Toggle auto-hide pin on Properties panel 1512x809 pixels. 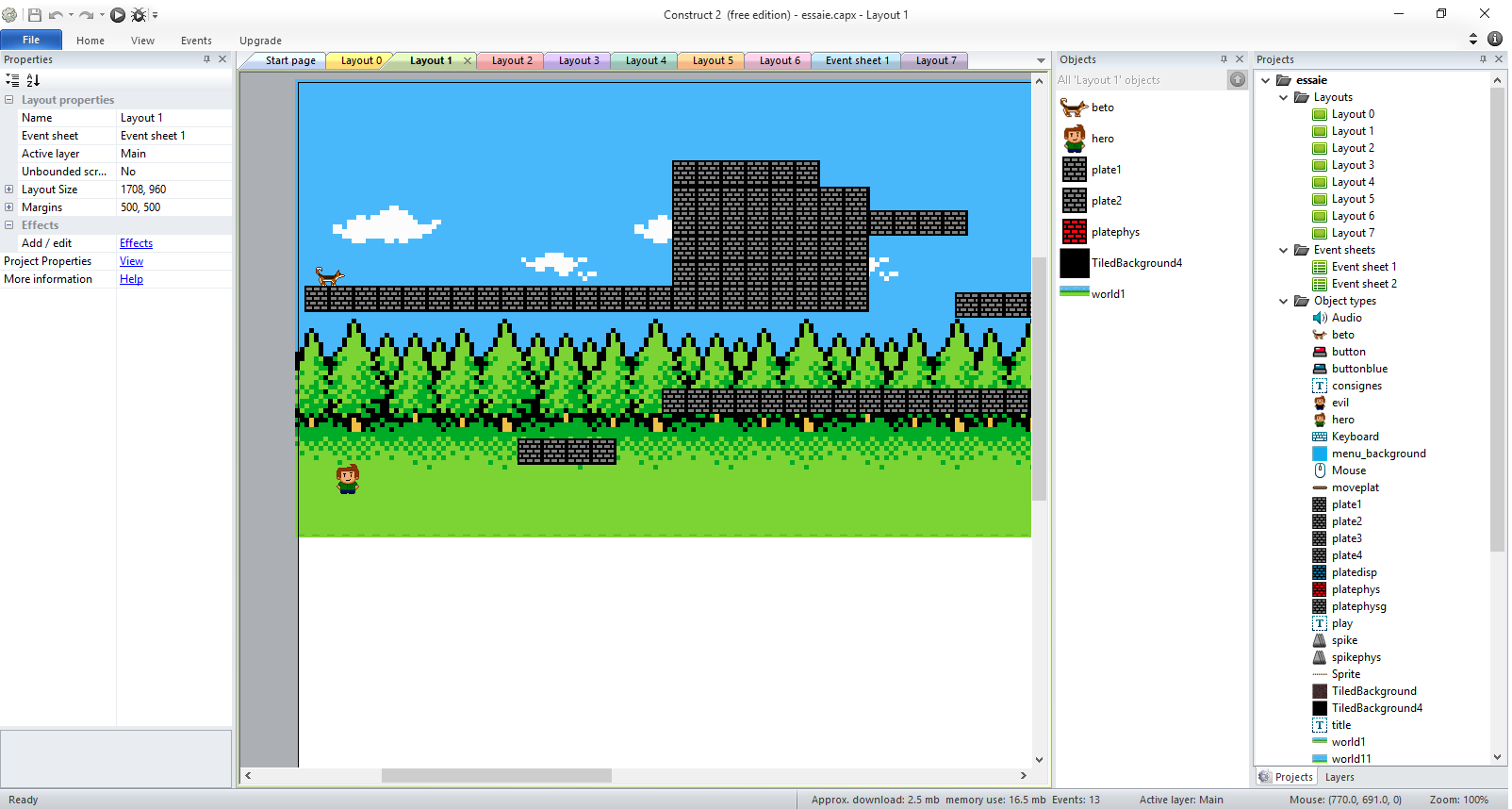[x=206, y=59]
